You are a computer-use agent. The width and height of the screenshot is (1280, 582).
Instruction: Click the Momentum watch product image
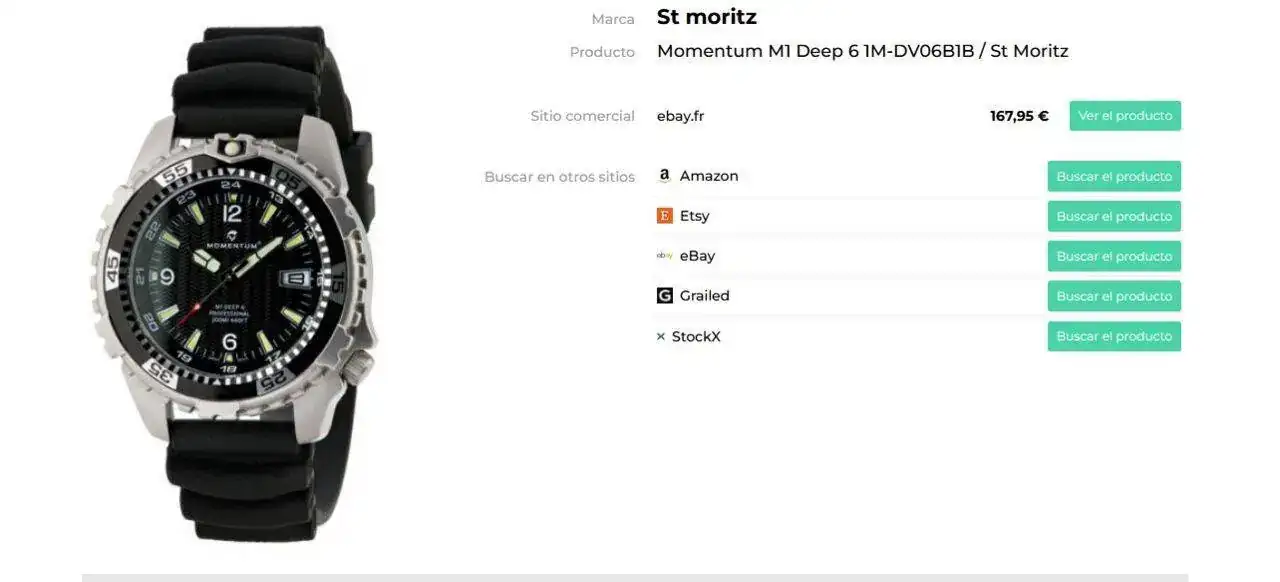point(236,283)
